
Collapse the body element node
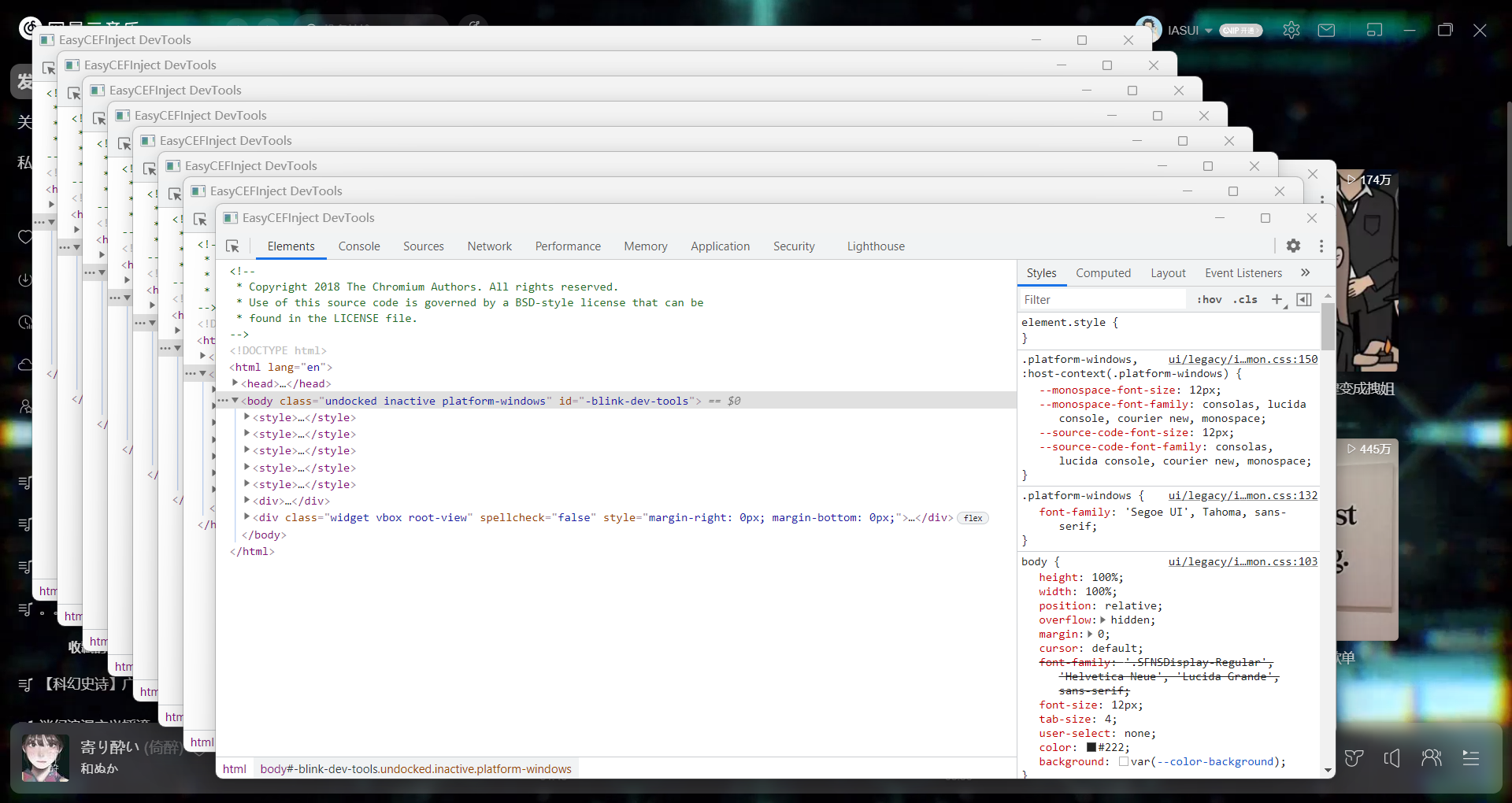pos(235,401)
